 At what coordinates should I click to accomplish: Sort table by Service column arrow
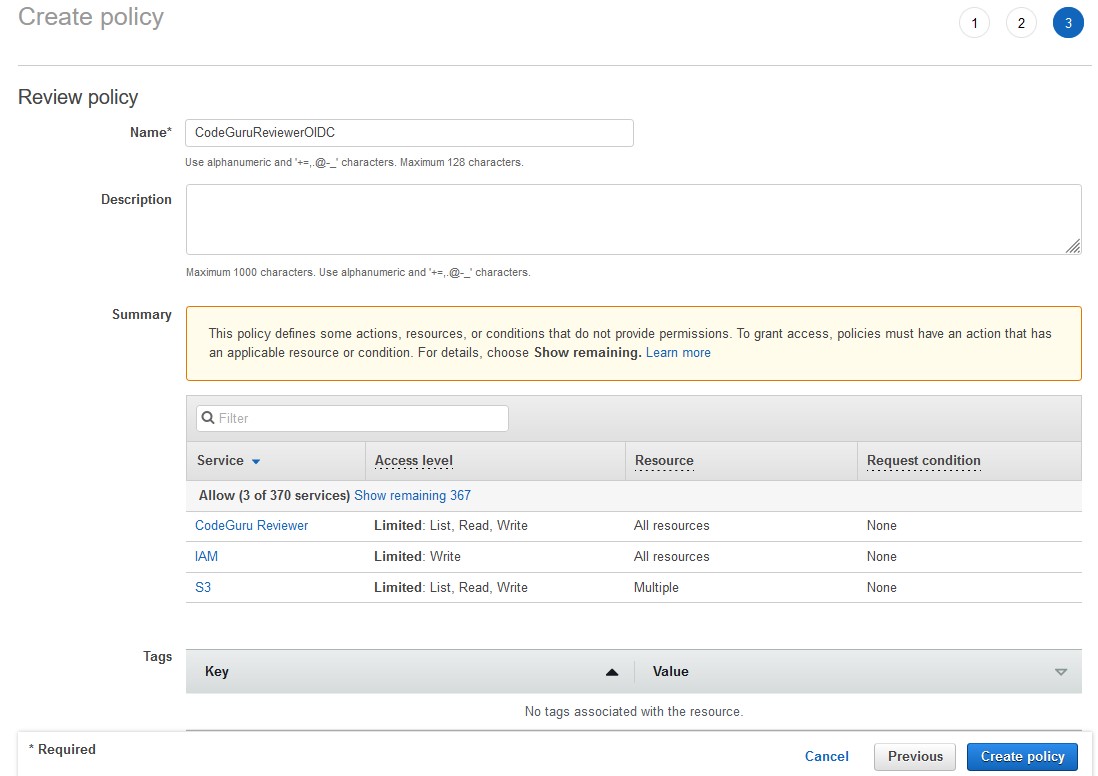tap(256, 462)
